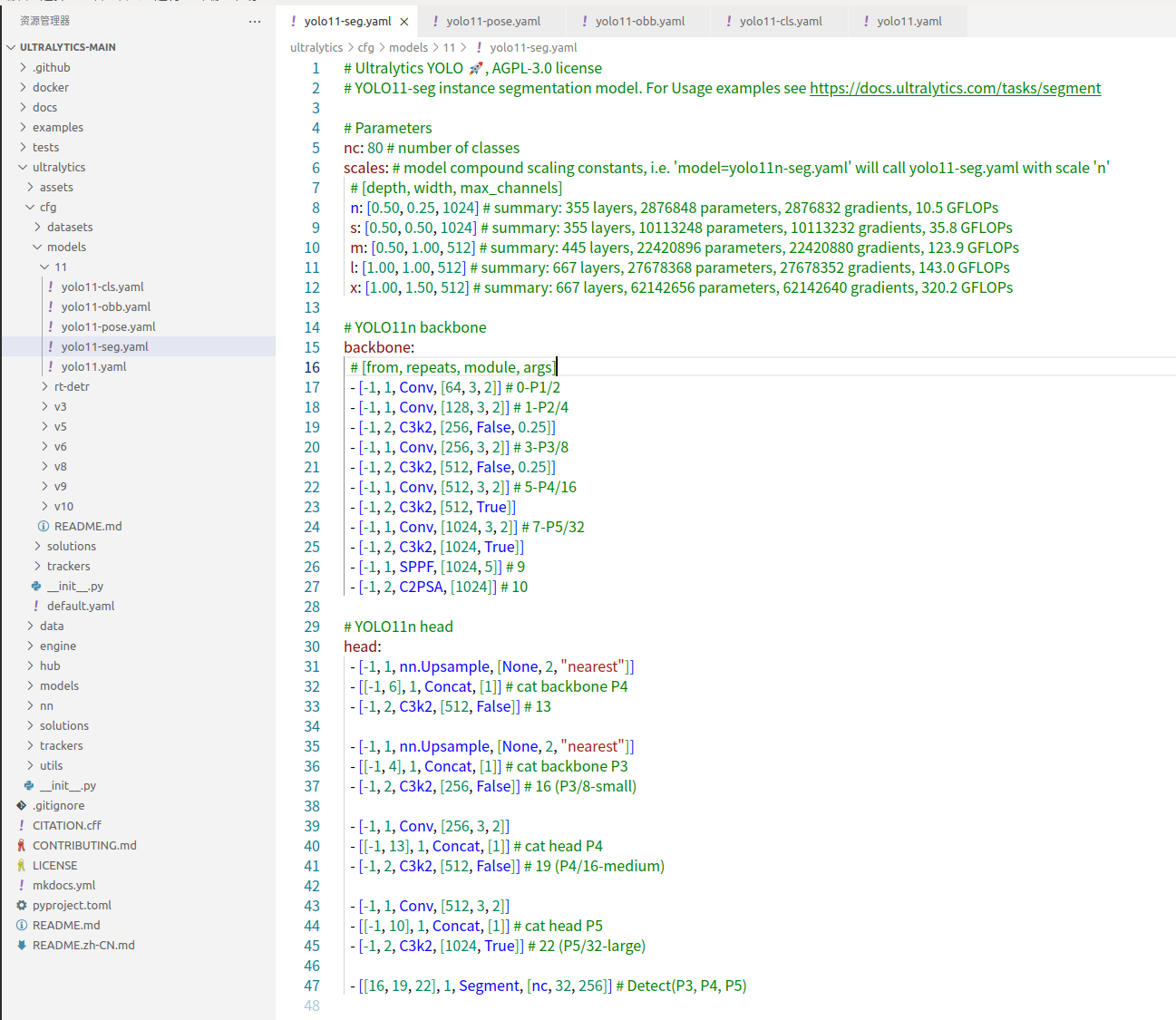Click the yaml icon beside default.yaml
This screenshot has height=1020, width=1176.
(x=36, y=606)
